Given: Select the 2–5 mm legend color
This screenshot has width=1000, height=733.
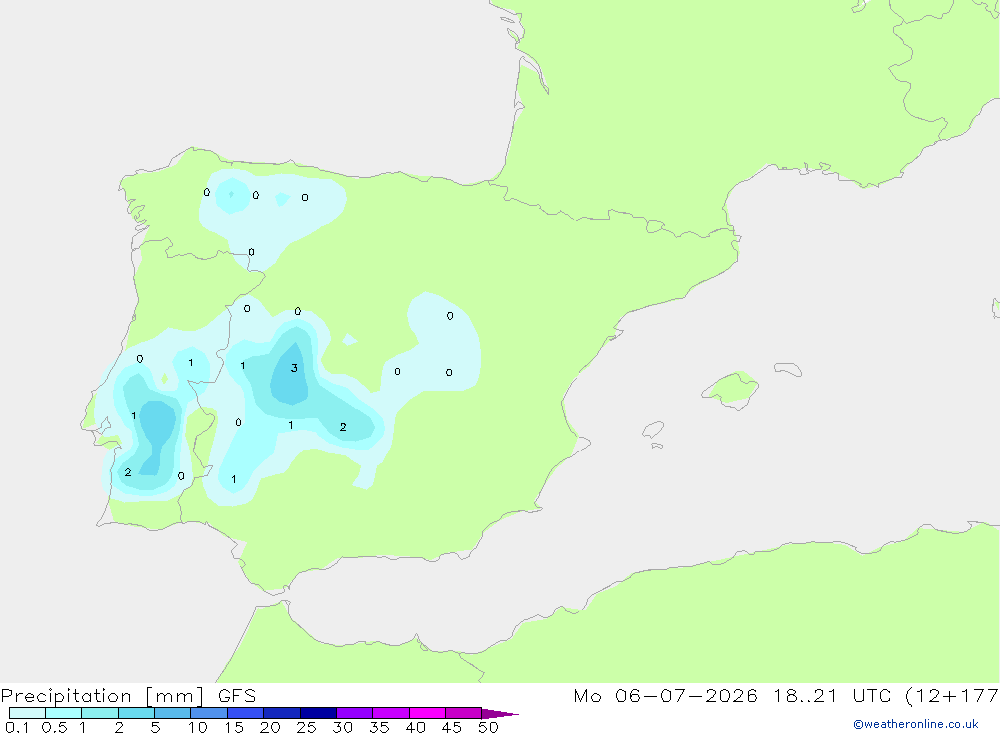Looking at the screenshot, I should (x=136, y=713).
